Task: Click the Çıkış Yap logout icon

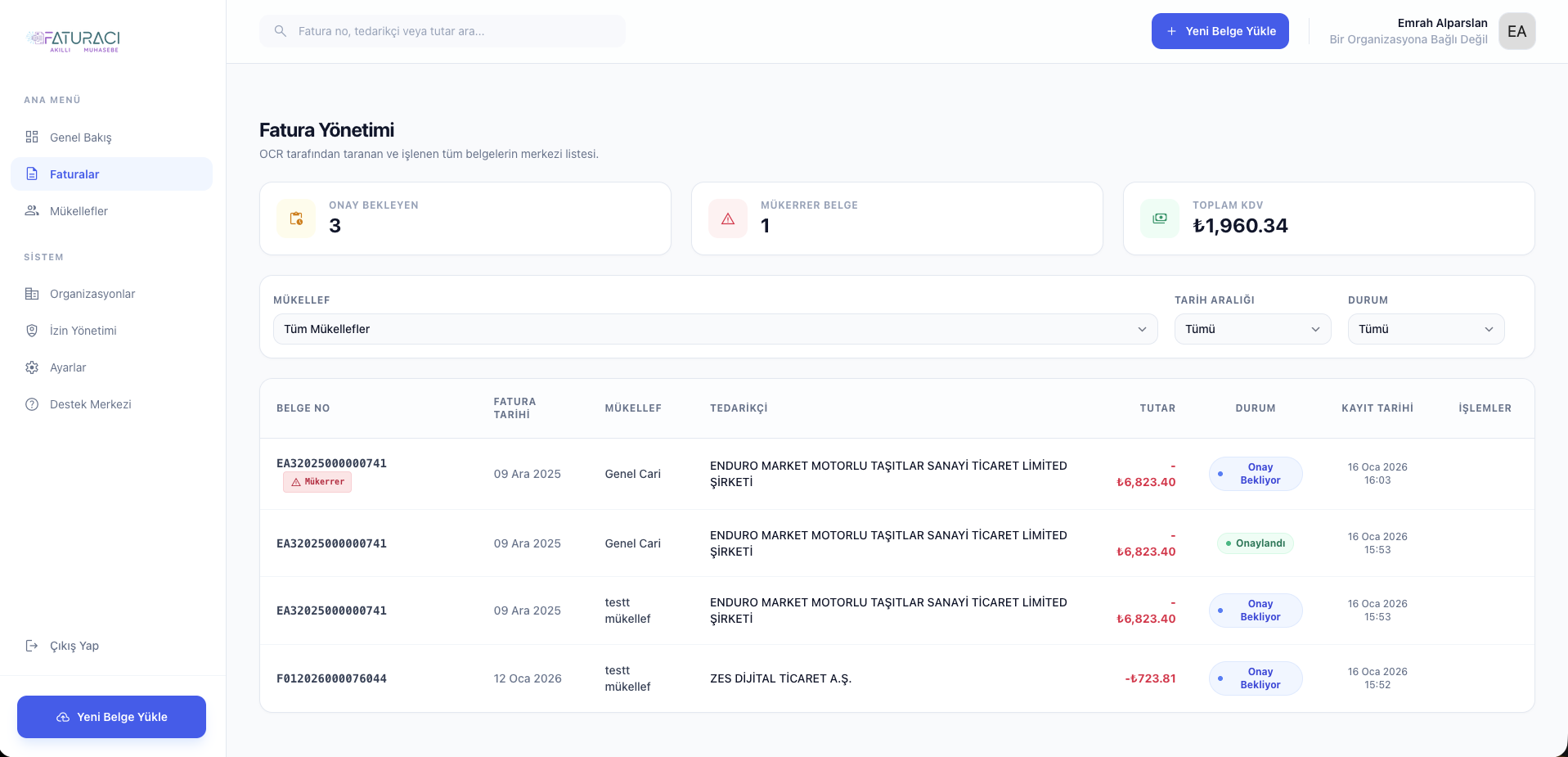Action: click(32, 646)
